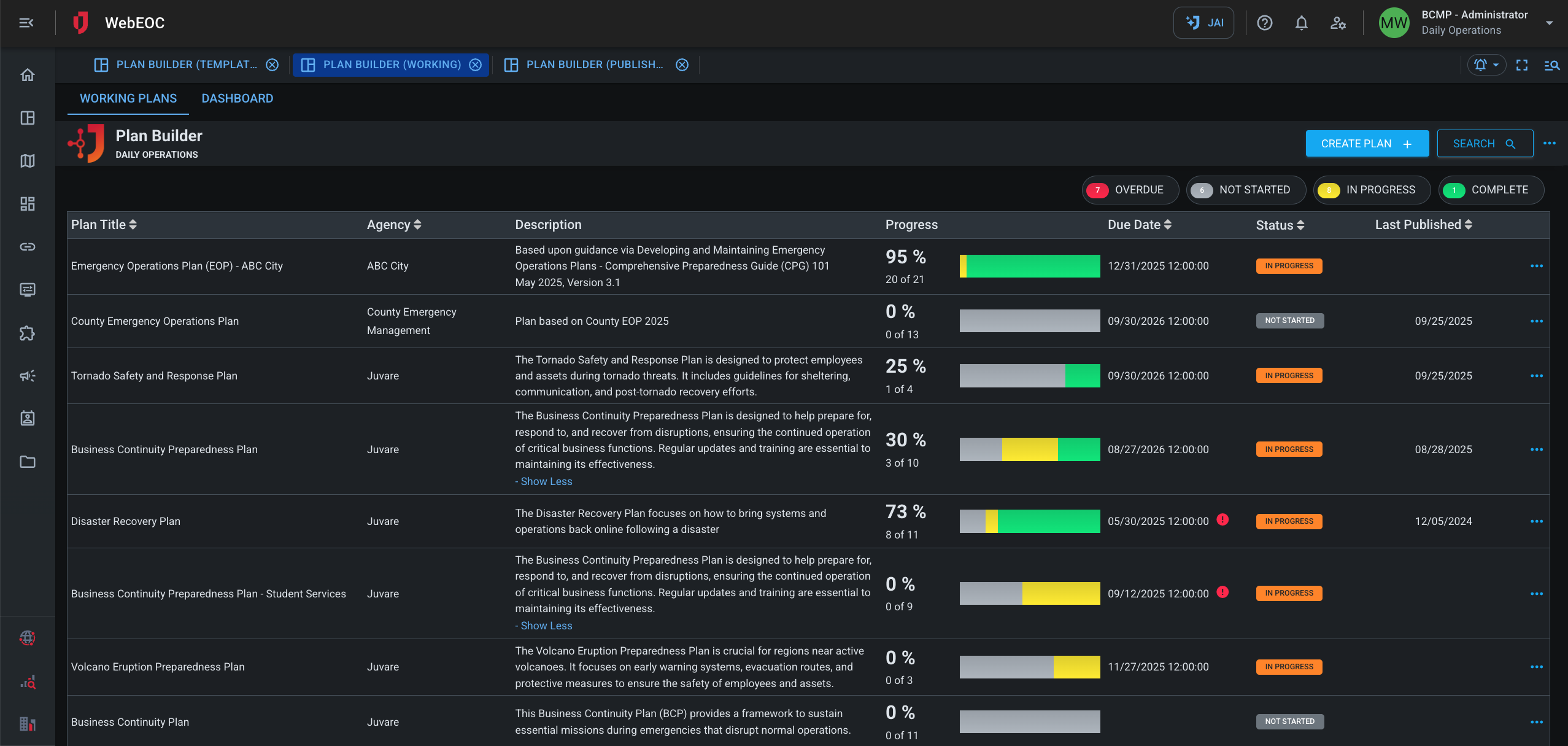Expand the BCMP - Administrator account dropdown
This screenshot has height=746, width=1568.
pyautogui.click(x=1549, y=22)
